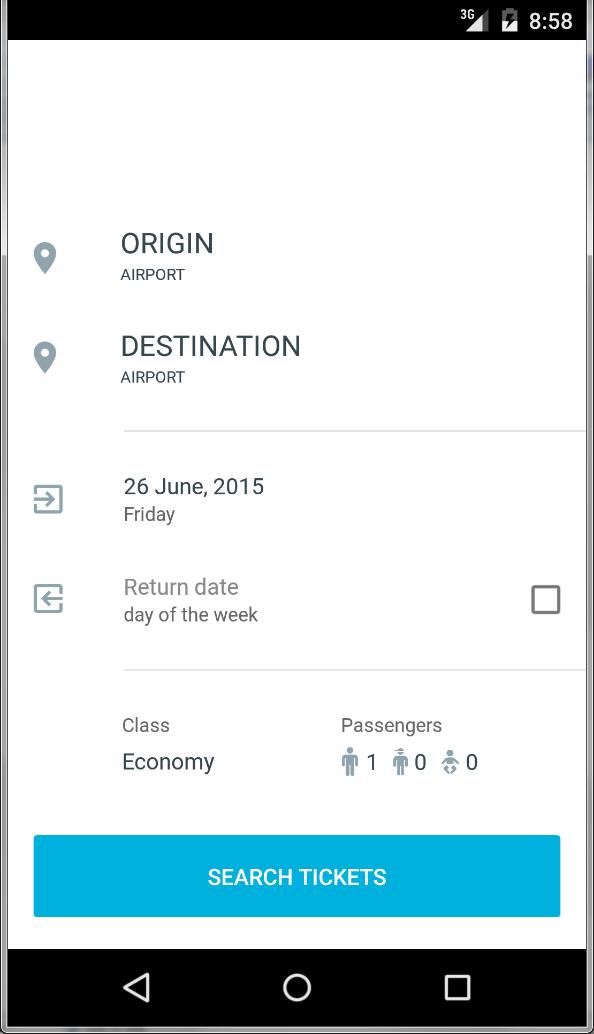Click the destination location pin icon
Image resolution: width=594 pixels, height=1034 pixels.
coord(44,356)
